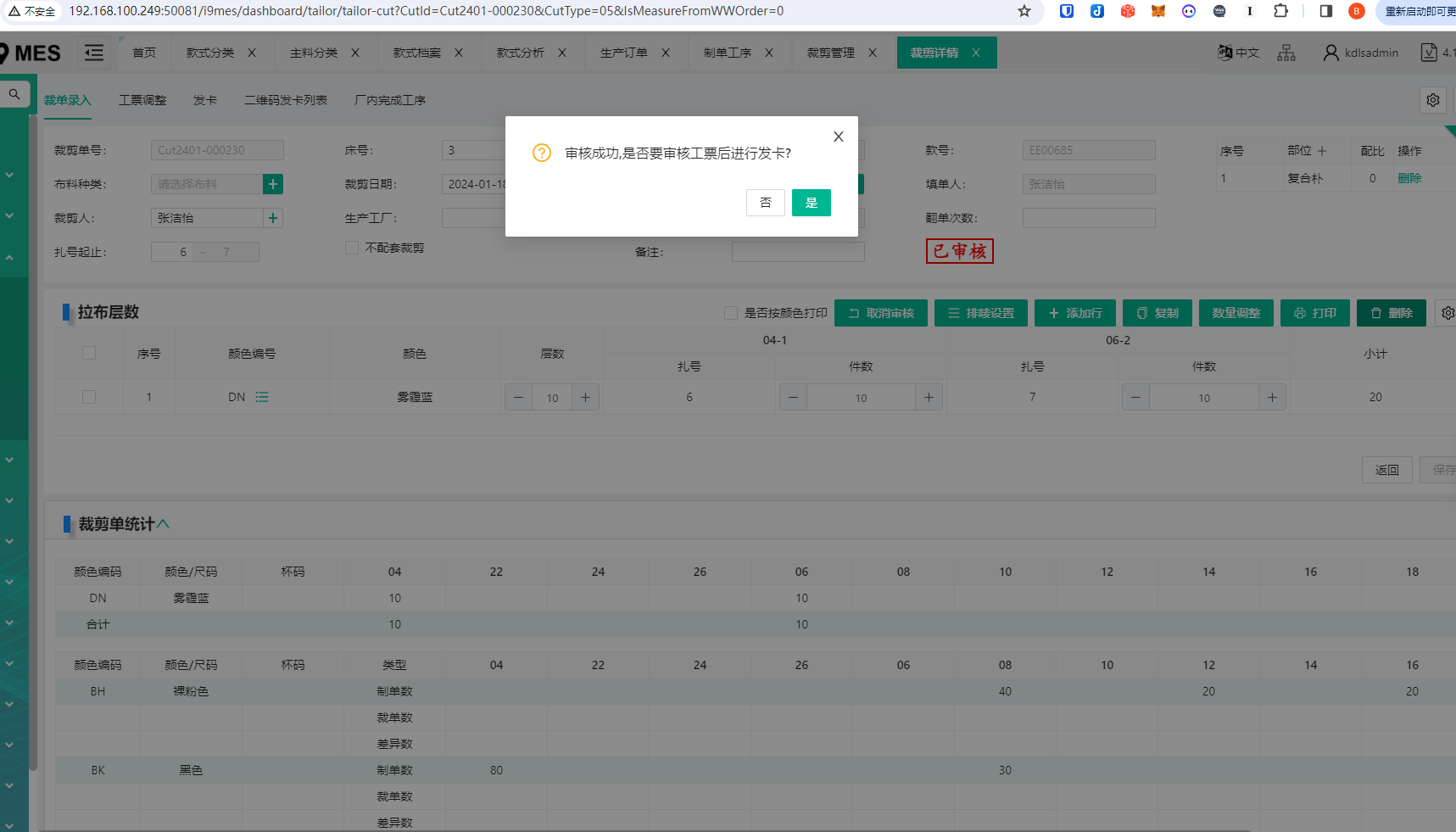Bookmark this page with the star icon
Screen dimensions: 1456x832
pos(1024,11)
